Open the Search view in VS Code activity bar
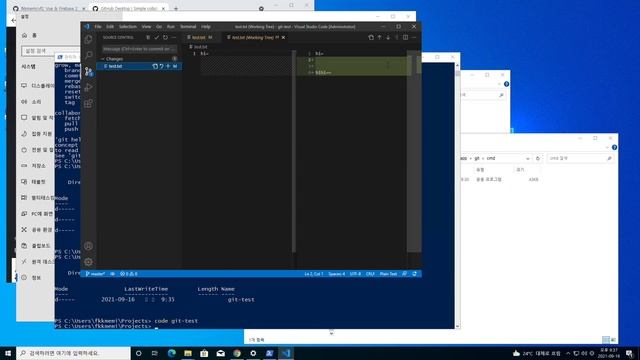 88,55
